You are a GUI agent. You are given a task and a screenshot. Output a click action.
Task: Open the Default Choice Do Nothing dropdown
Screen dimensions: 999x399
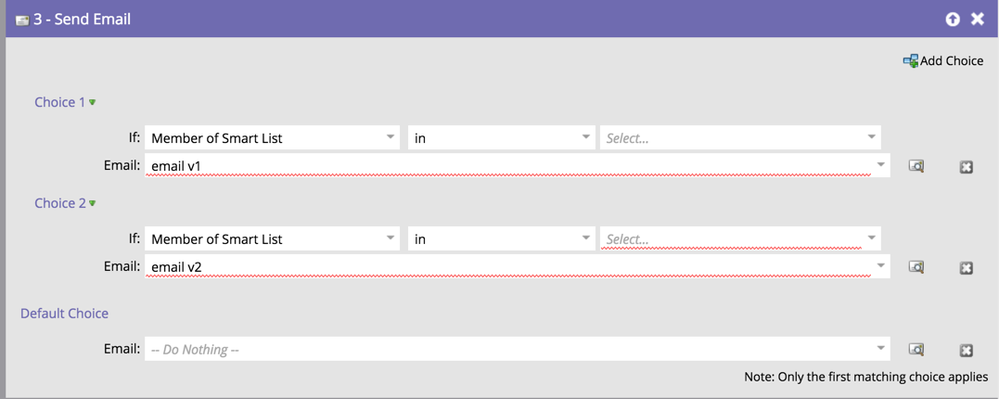[517, 349]
